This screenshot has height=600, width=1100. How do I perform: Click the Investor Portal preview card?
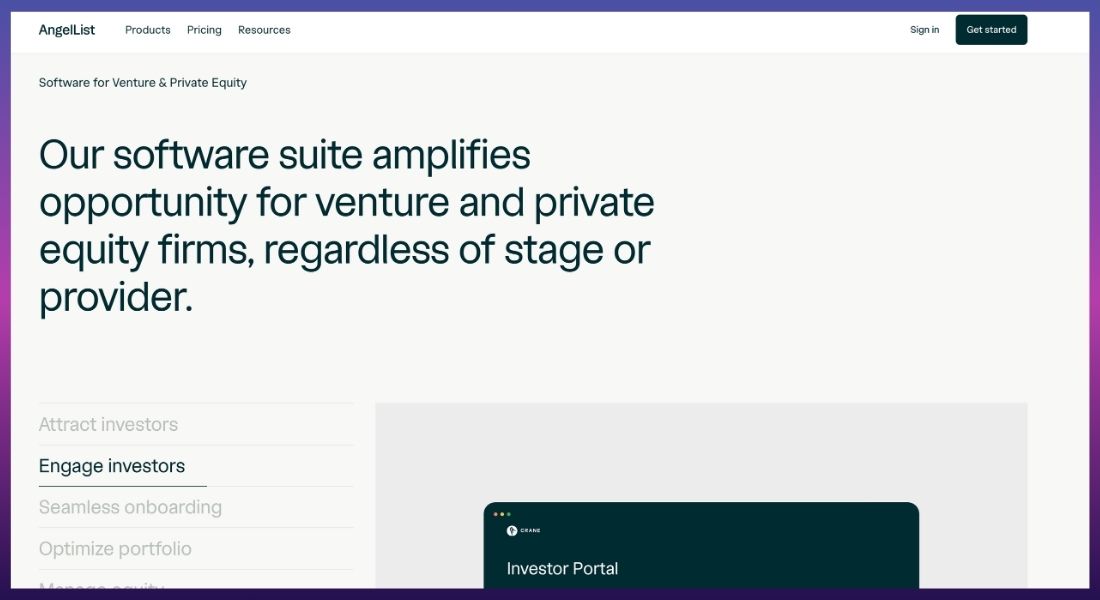click(x=701, y=545)
